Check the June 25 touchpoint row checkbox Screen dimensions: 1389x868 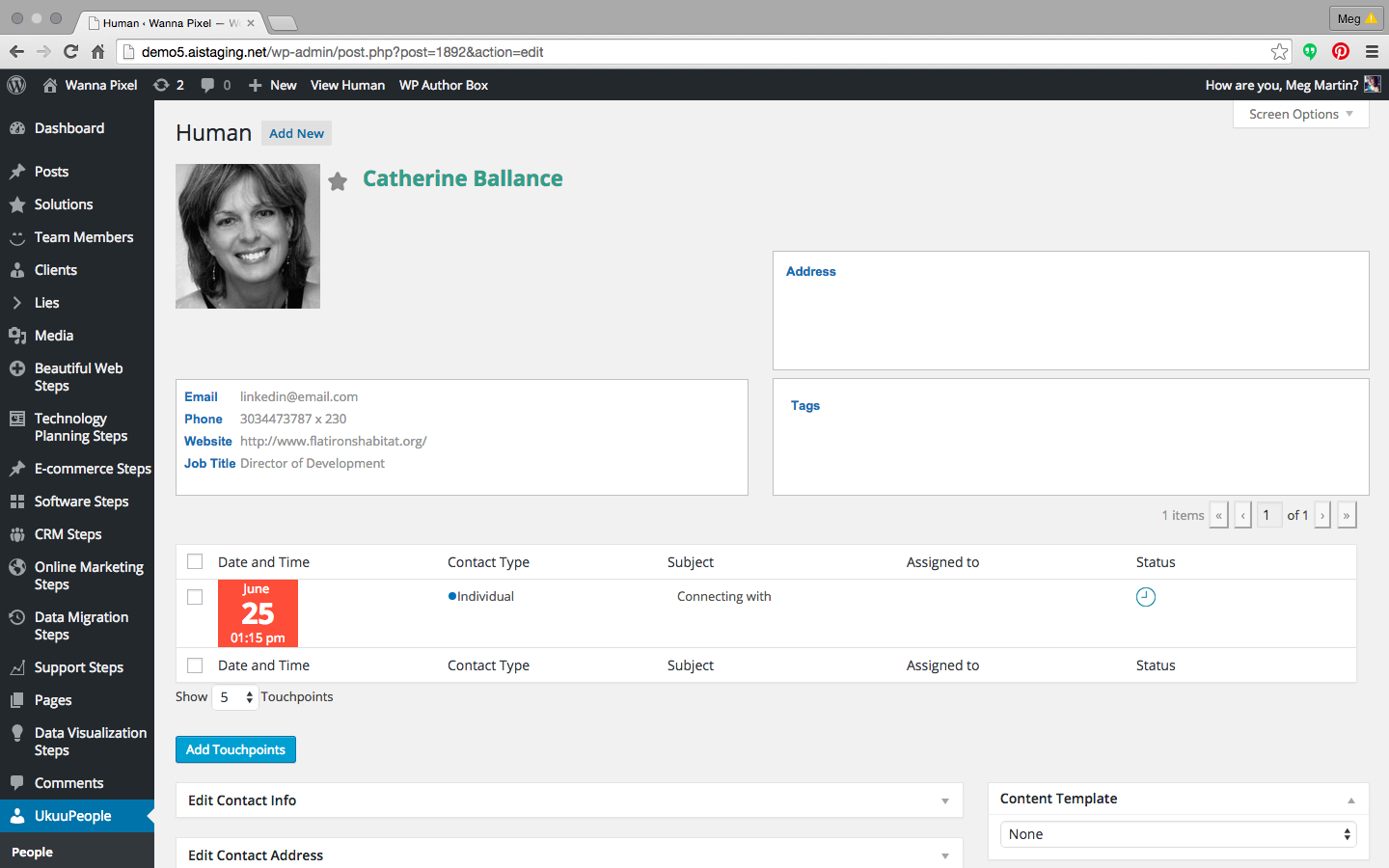(195, 597)
